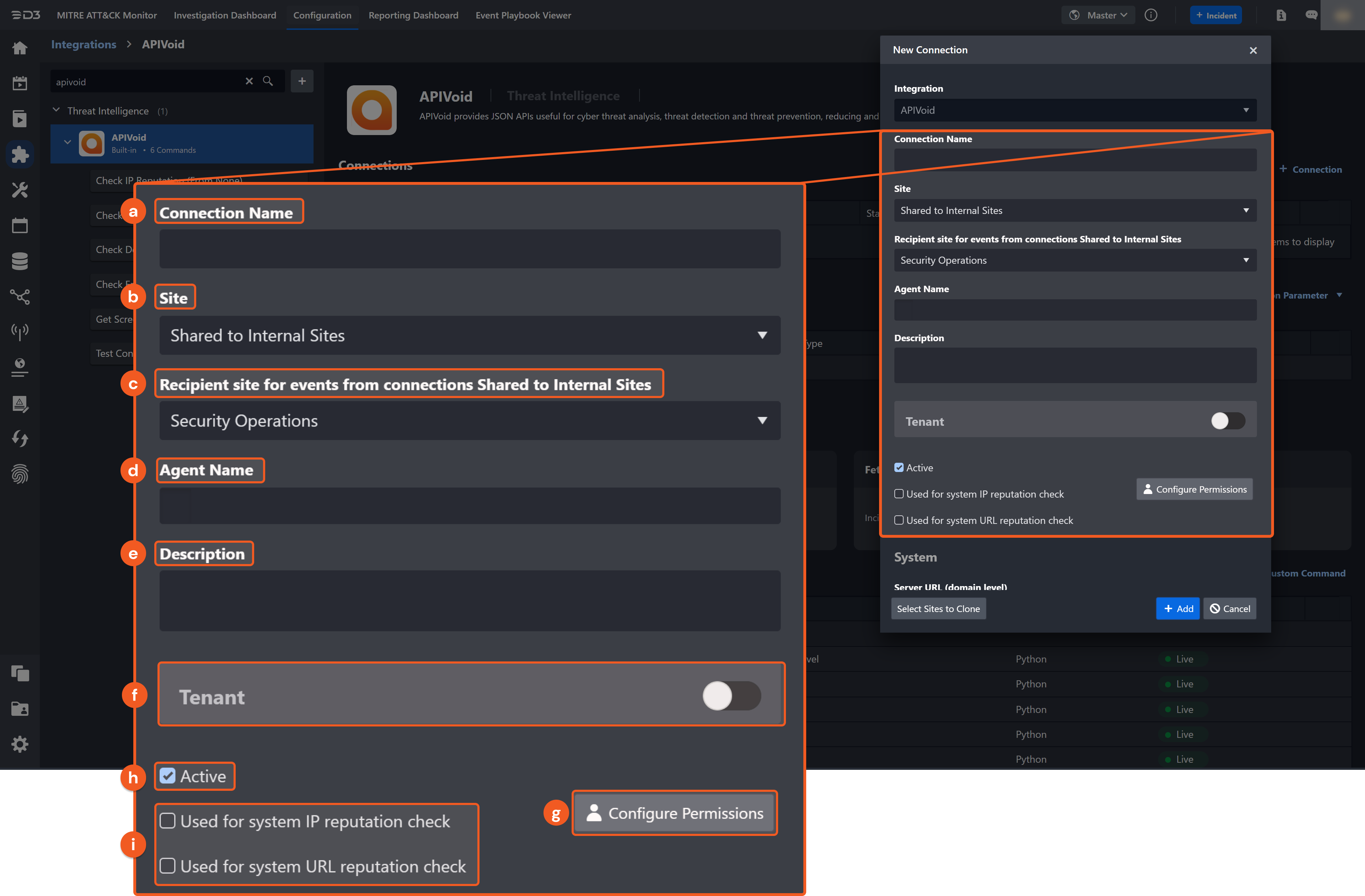Click the home icon in left sidebar

pos(20,48)
